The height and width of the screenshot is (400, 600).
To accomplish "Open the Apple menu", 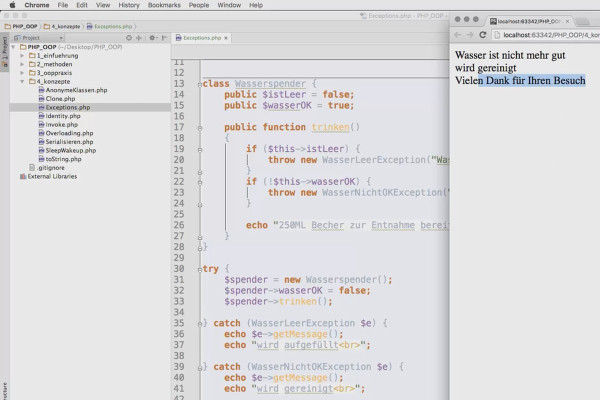I will click(12, 5).
